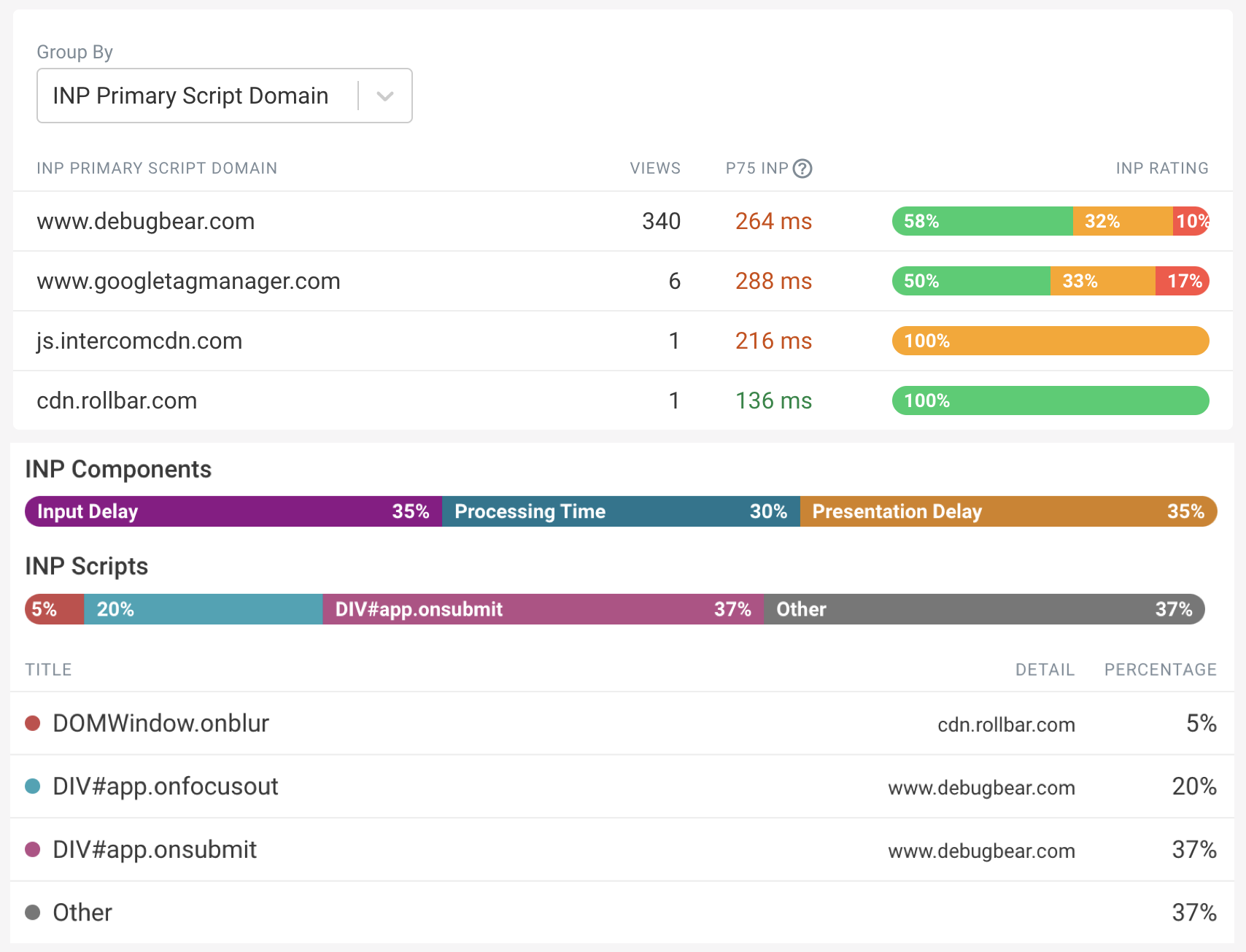Click the 5% percentage for DOMWindow.onblur

pyautogui.click(x=1201, y=723)
